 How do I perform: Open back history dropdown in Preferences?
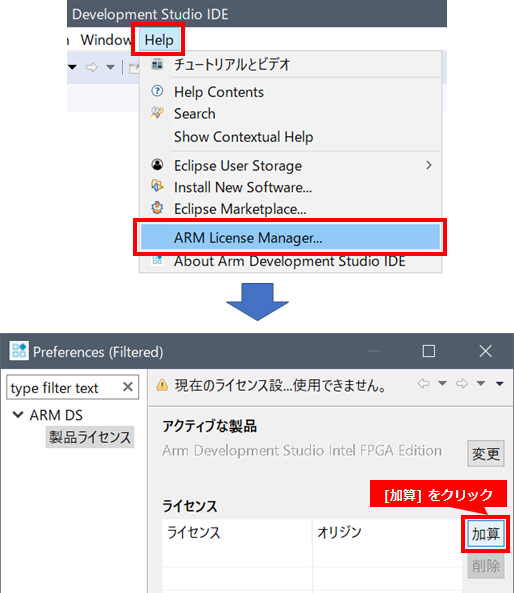tap(442, 384)
